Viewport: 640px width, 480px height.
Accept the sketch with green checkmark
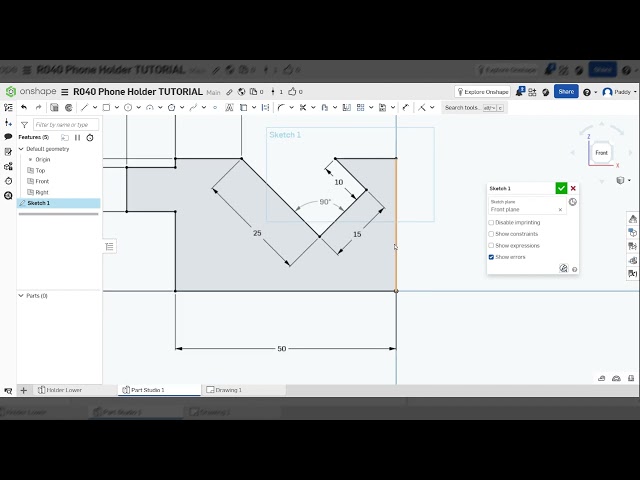coord(561,188)
